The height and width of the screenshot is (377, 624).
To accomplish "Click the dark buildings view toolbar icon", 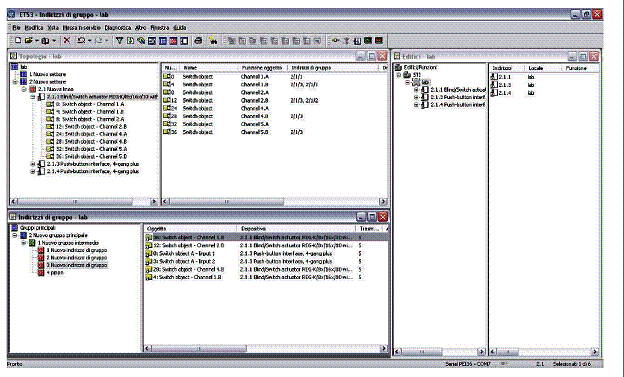I will [152, 41].
